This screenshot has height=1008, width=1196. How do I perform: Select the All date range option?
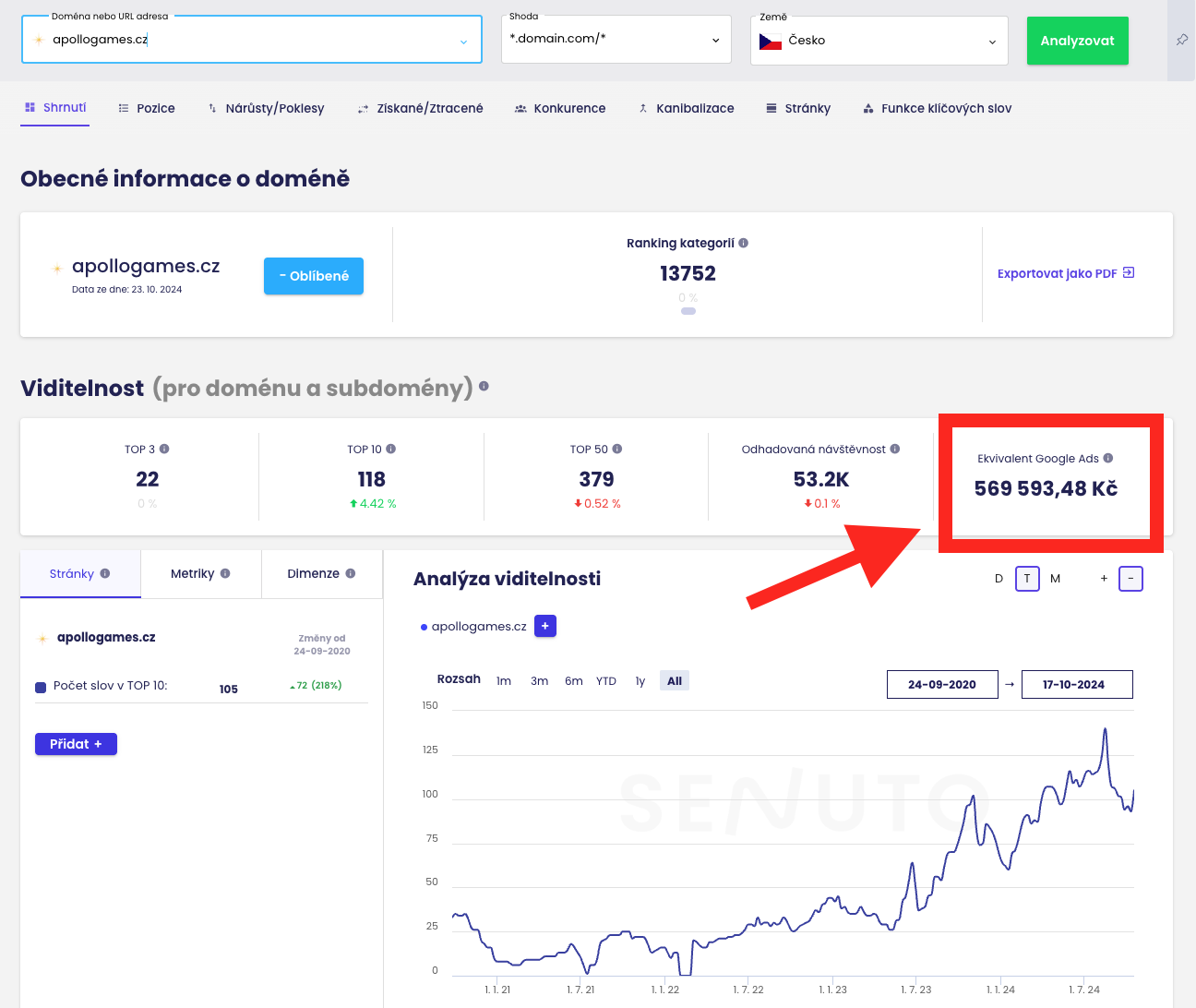tap(675, 680)
